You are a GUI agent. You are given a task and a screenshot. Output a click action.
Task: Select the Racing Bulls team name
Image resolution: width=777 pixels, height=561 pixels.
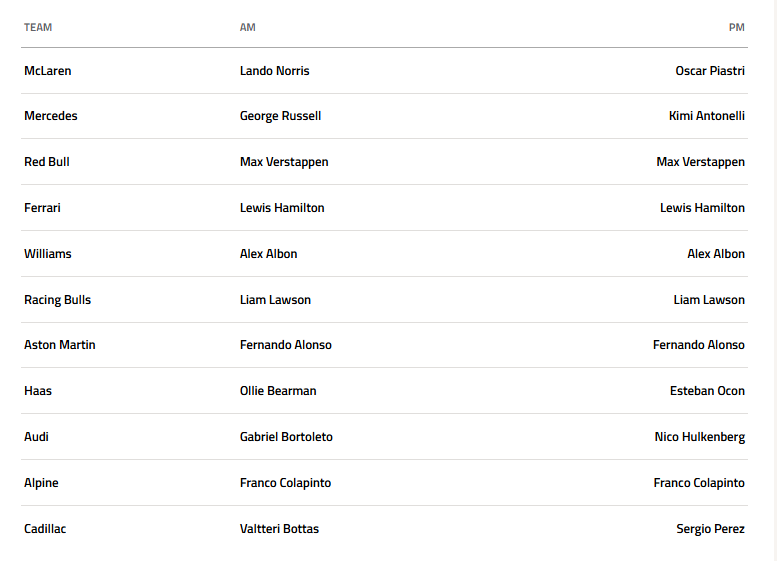click(x=58, y=300)
